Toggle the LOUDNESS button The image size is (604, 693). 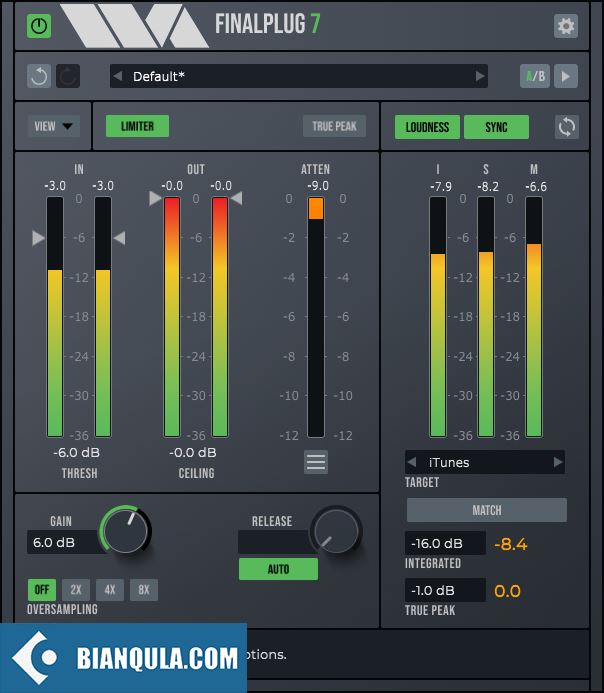pyautogui.click(x=427, y=127)
